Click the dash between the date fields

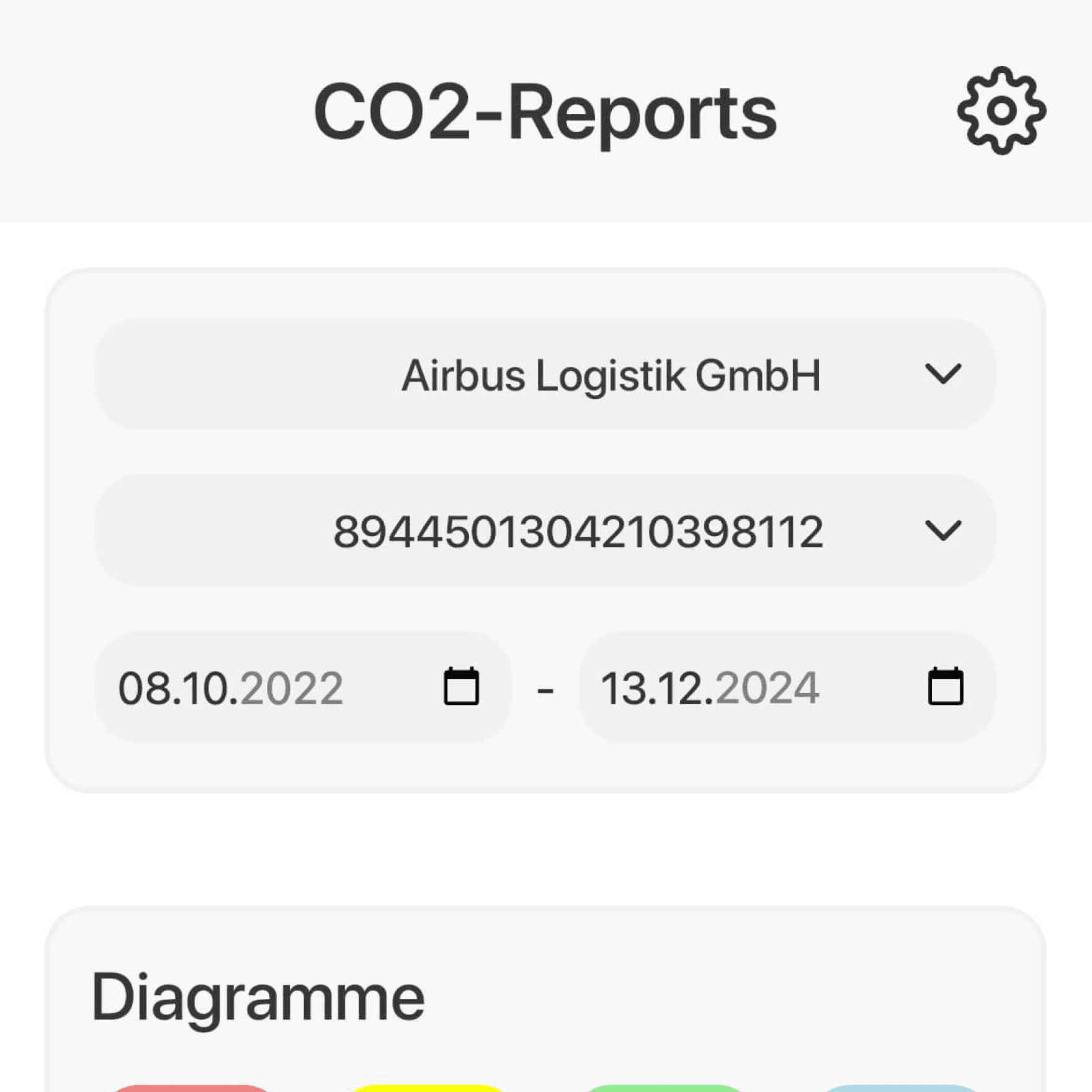pyautogui.click(x=545, y=686)
